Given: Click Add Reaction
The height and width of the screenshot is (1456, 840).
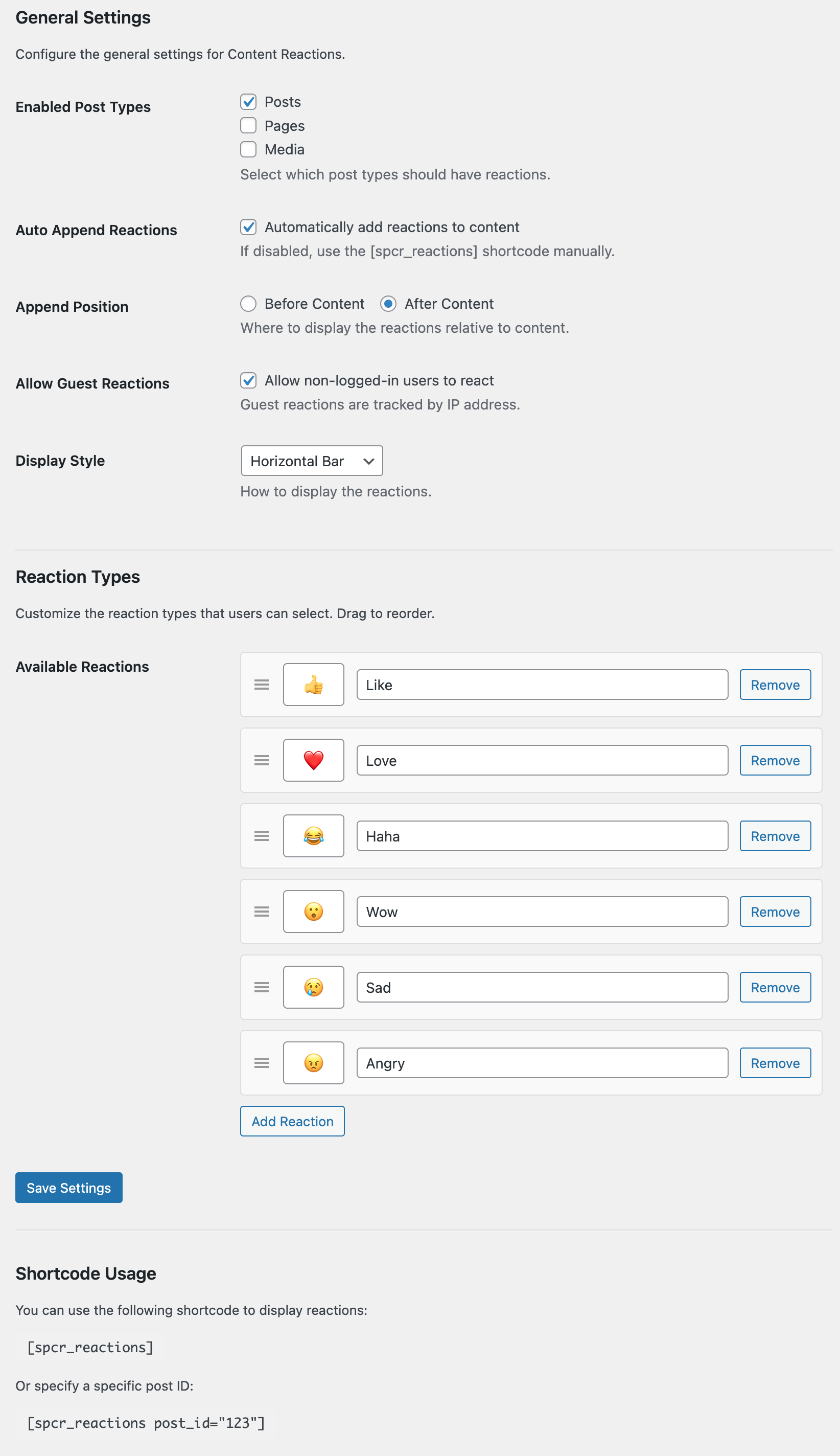Looking at the screenshot, I should click(292, 1121).
